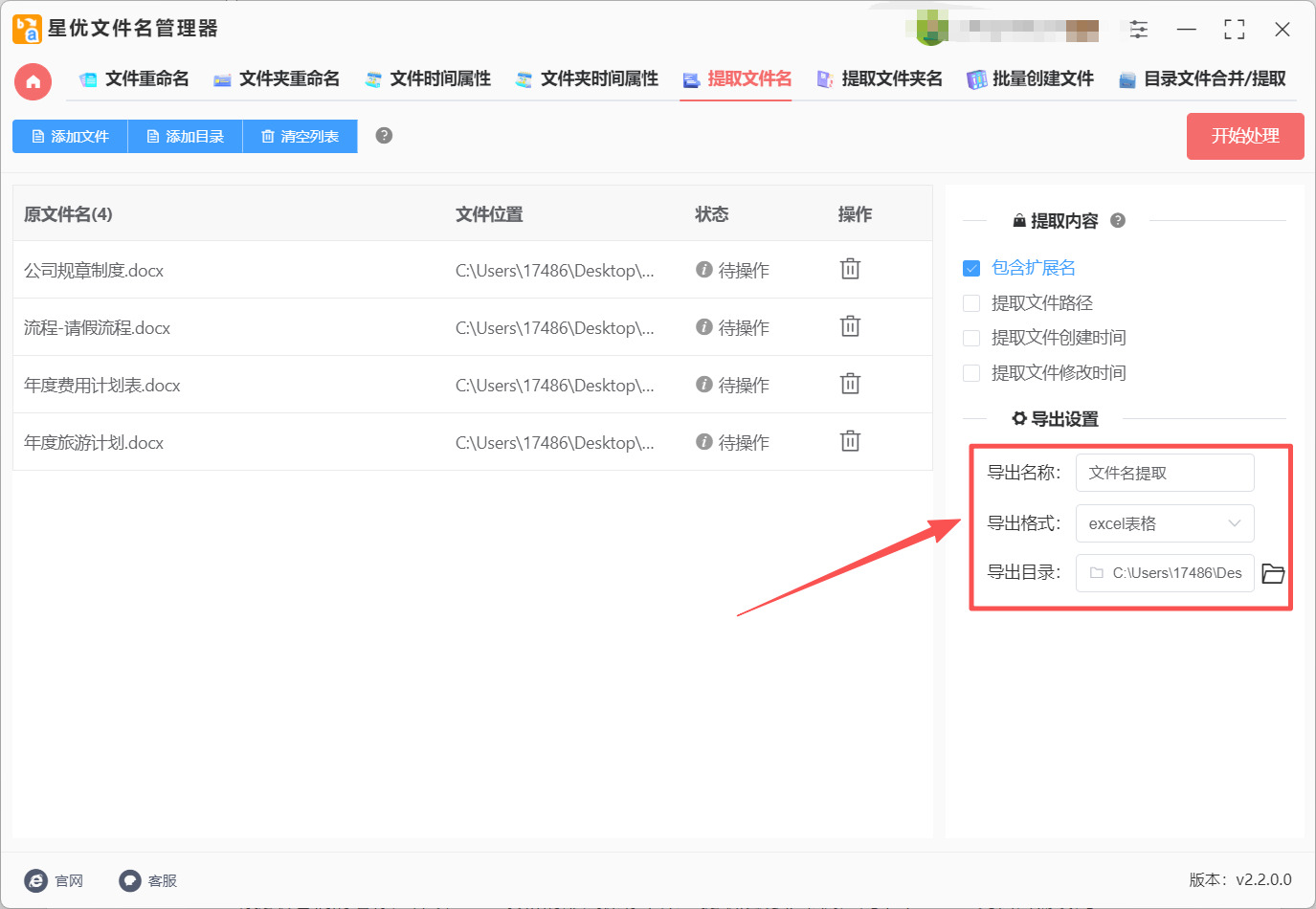Click 原文件名(4) column header
Screen dimensions: 1316x909
tap(68, 214)
